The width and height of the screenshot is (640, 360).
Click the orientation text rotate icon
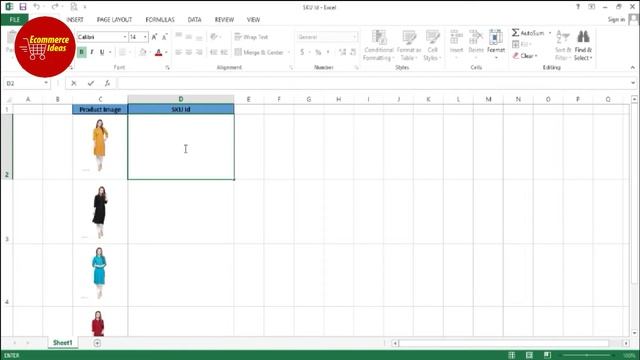pyautogui.click(x=213, y=37)
